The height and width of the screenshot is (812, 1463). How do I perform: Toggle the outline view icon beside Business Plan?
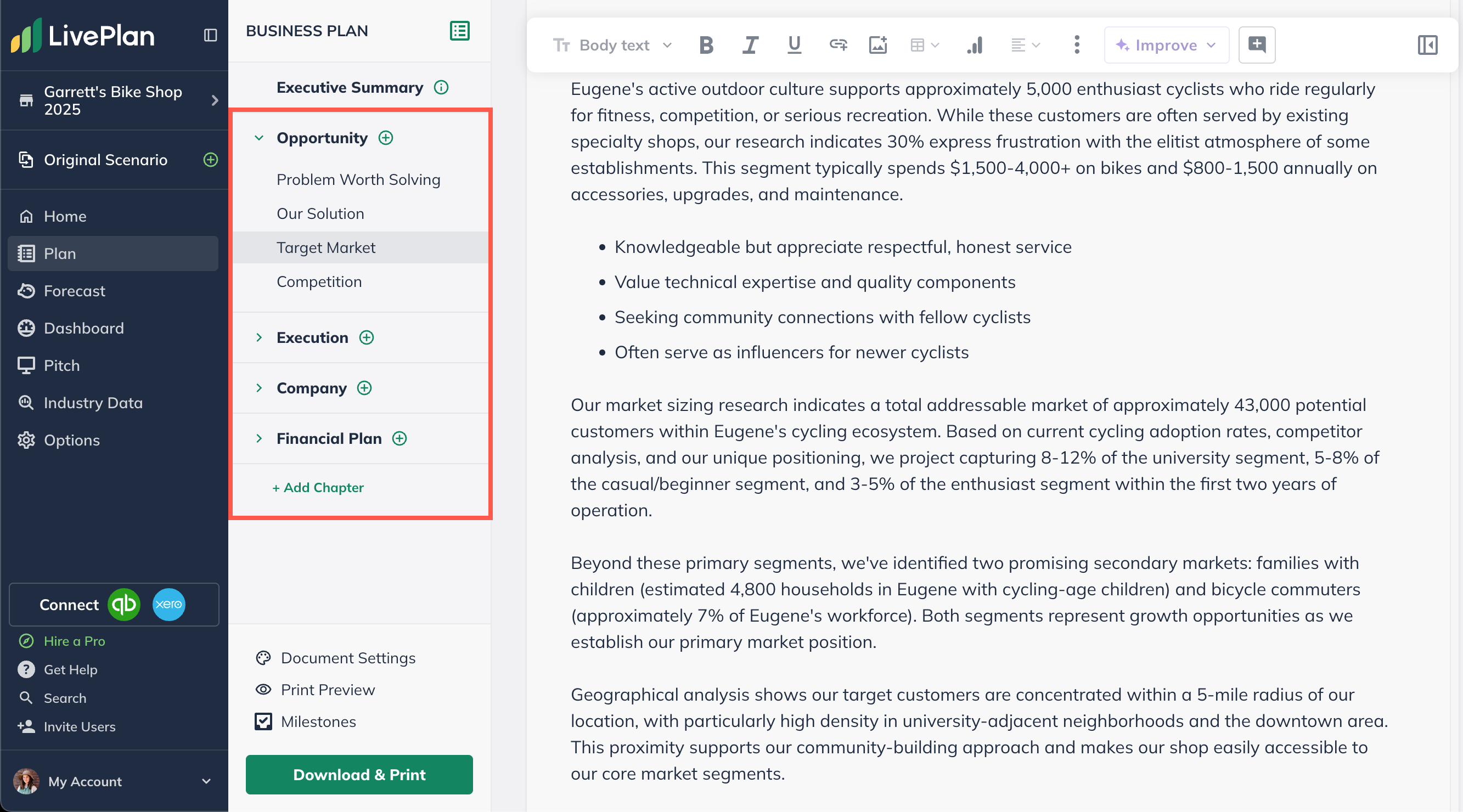[459, 31]
